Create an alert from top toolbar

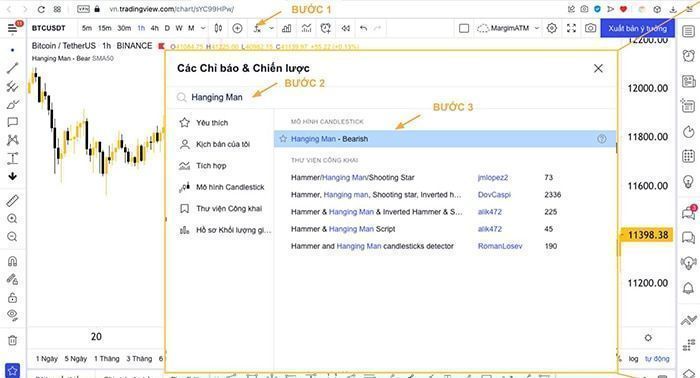(x=326, y=29)
